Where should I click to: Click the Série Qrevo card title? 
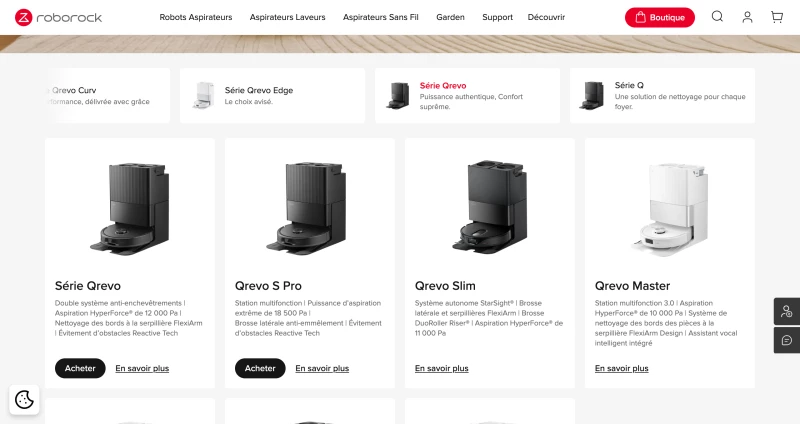point(88,286)
